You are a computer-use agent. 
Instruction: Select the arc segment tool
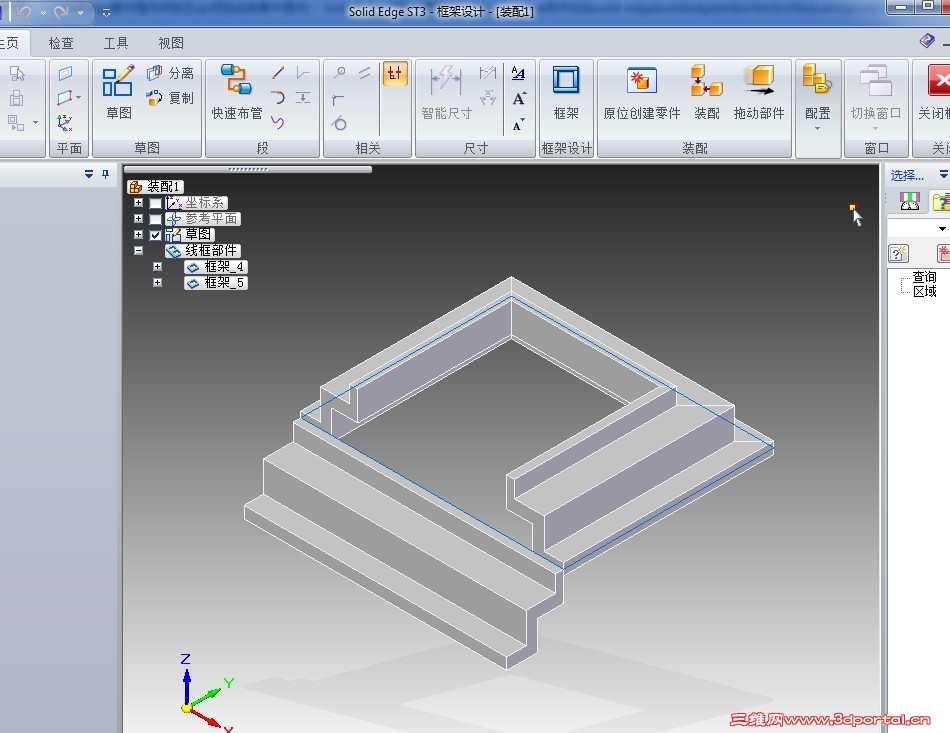pyautogui.click(x=278, y=98)
